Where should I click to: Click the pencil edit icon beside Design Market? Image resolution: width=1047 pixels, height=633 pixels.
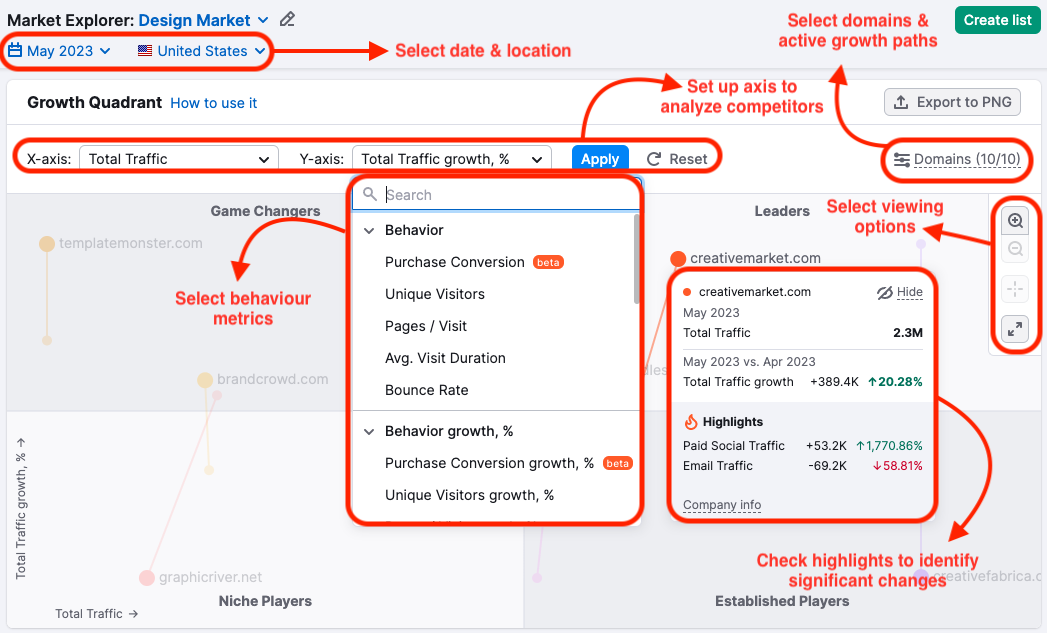coord(288,20)
